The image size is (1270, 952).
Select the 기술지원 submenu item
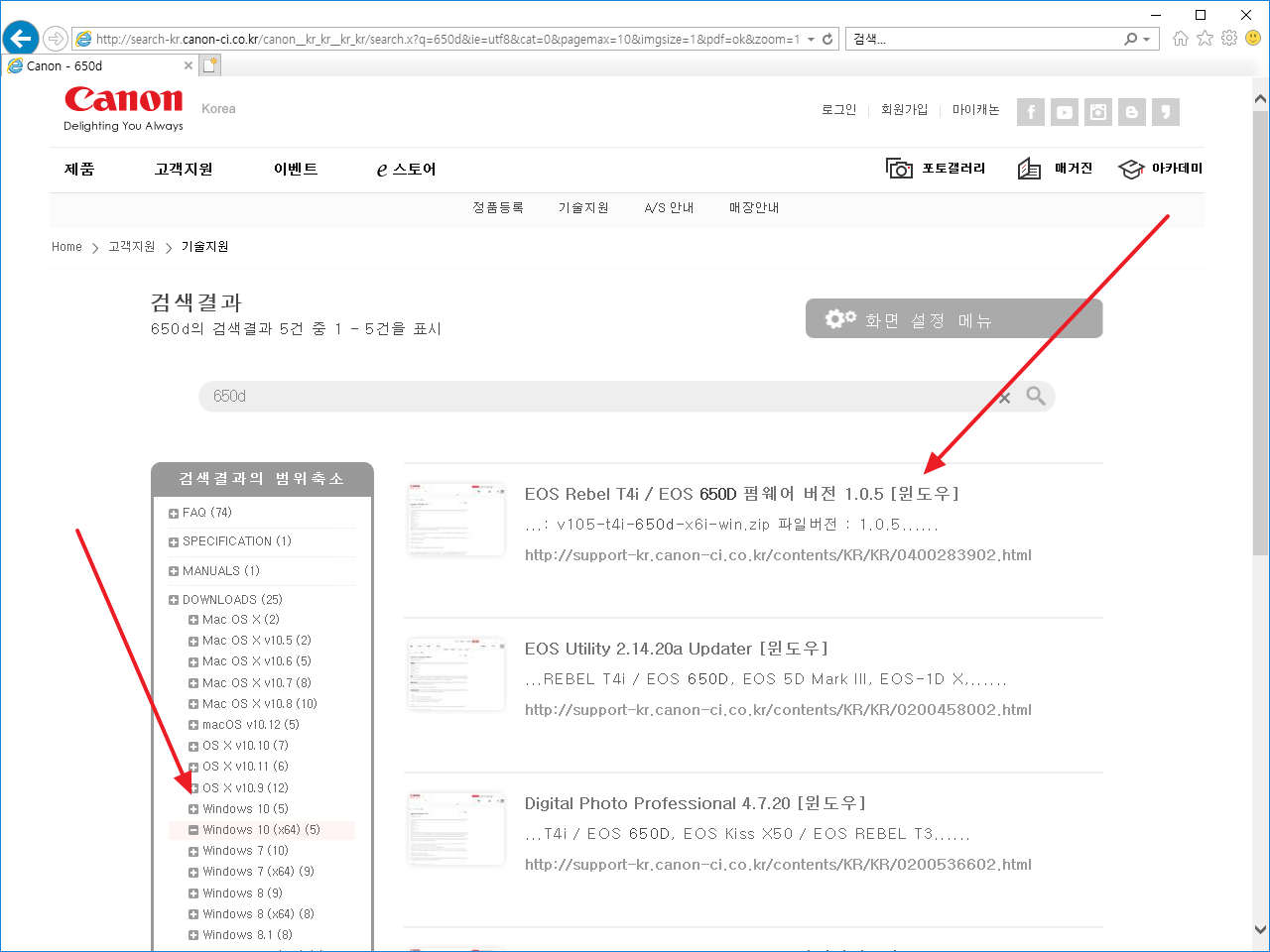[583, 207]
